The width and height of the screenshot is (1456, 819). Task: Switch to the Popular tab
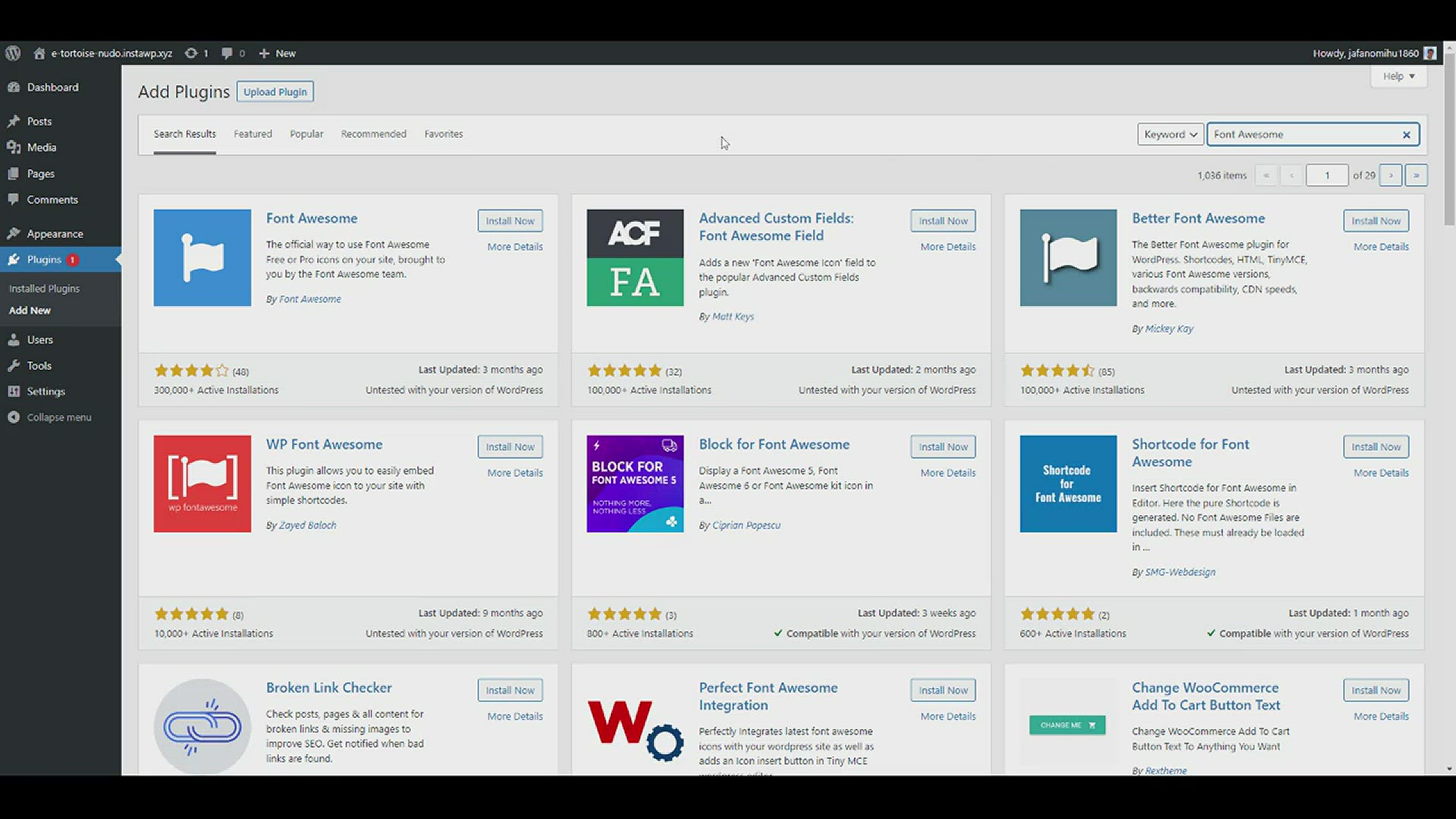tap(306, 134)
